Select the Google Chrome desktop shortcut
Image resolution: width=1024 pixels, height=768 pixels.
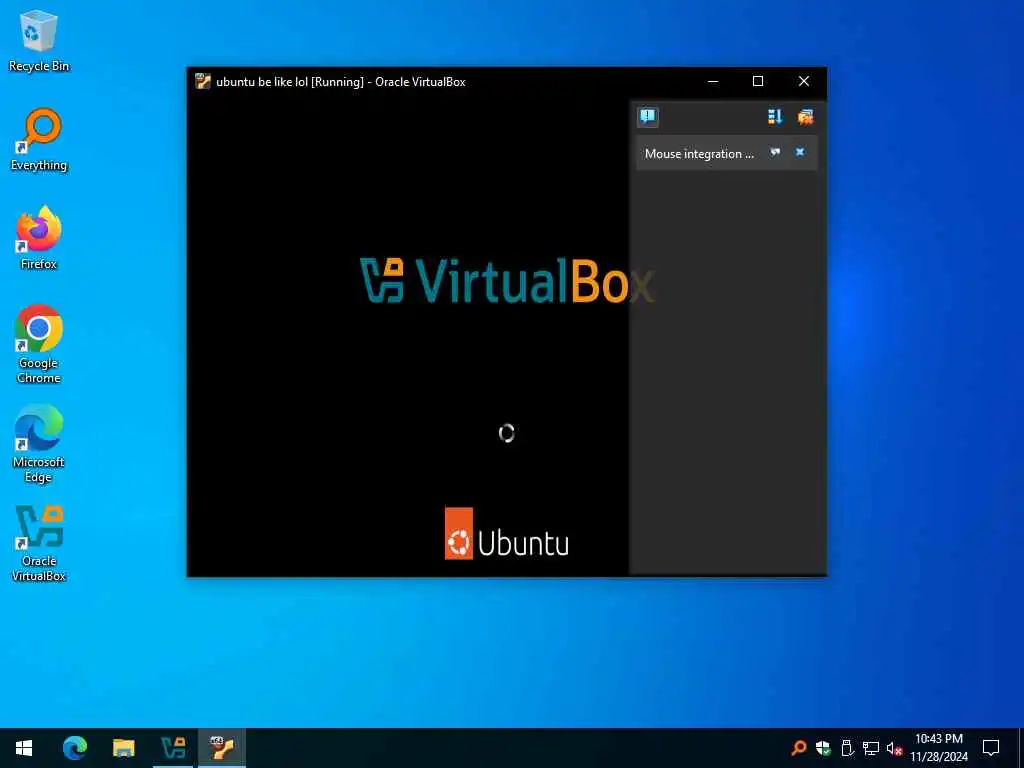[39, 344]
